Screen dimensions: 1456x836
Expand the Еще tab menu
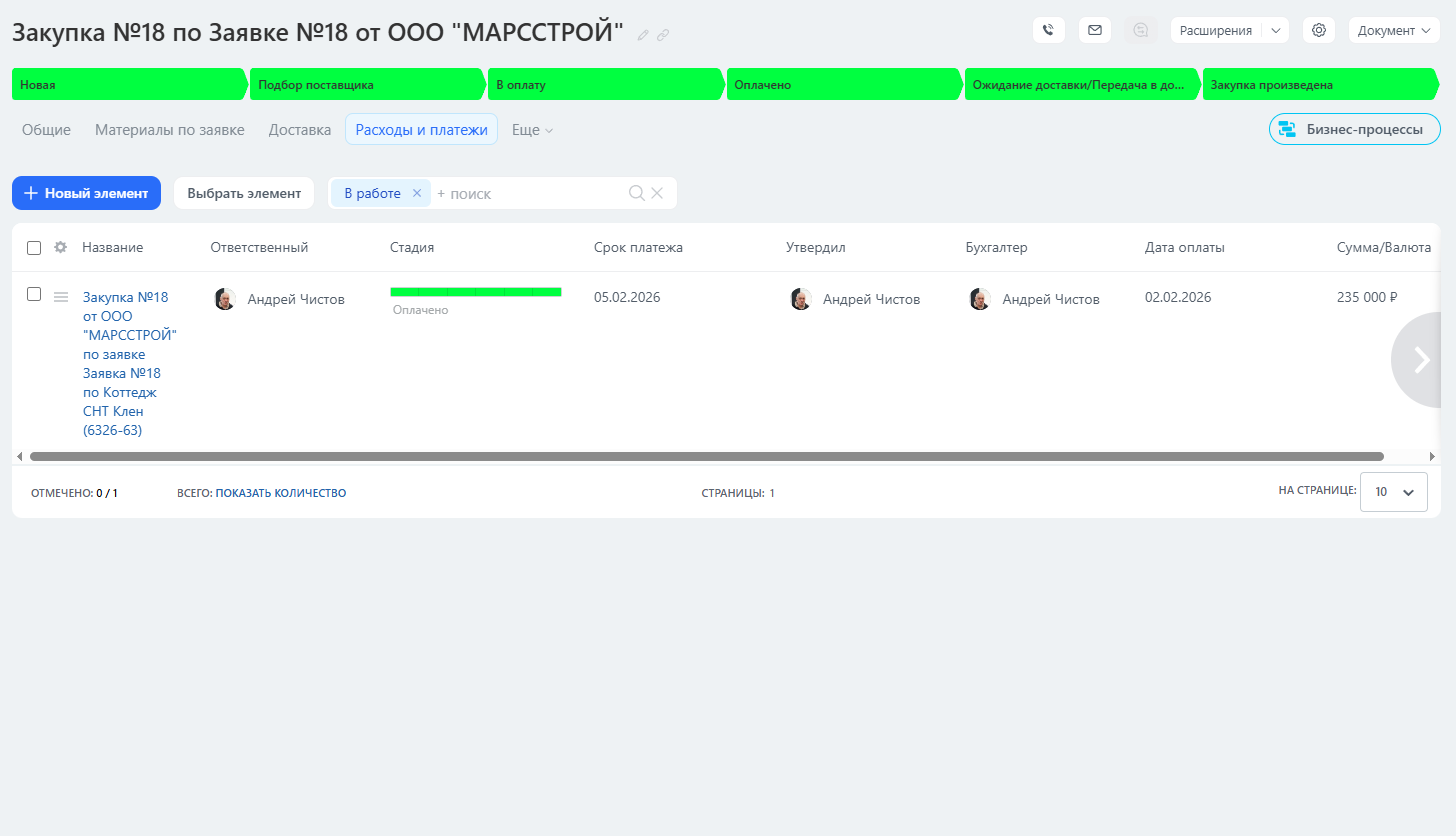pyautogui.click(x=532, y=130)
